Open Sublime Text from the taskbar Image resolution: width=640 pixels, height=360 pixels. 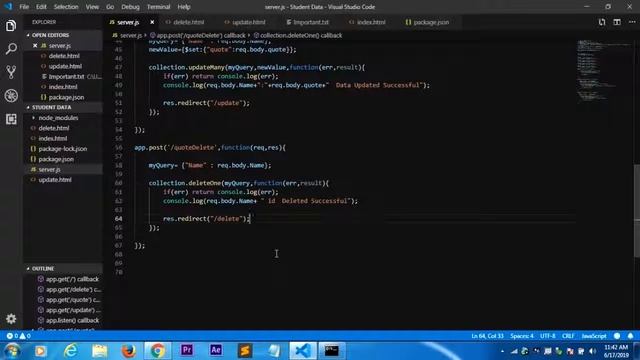pos(245,351)
